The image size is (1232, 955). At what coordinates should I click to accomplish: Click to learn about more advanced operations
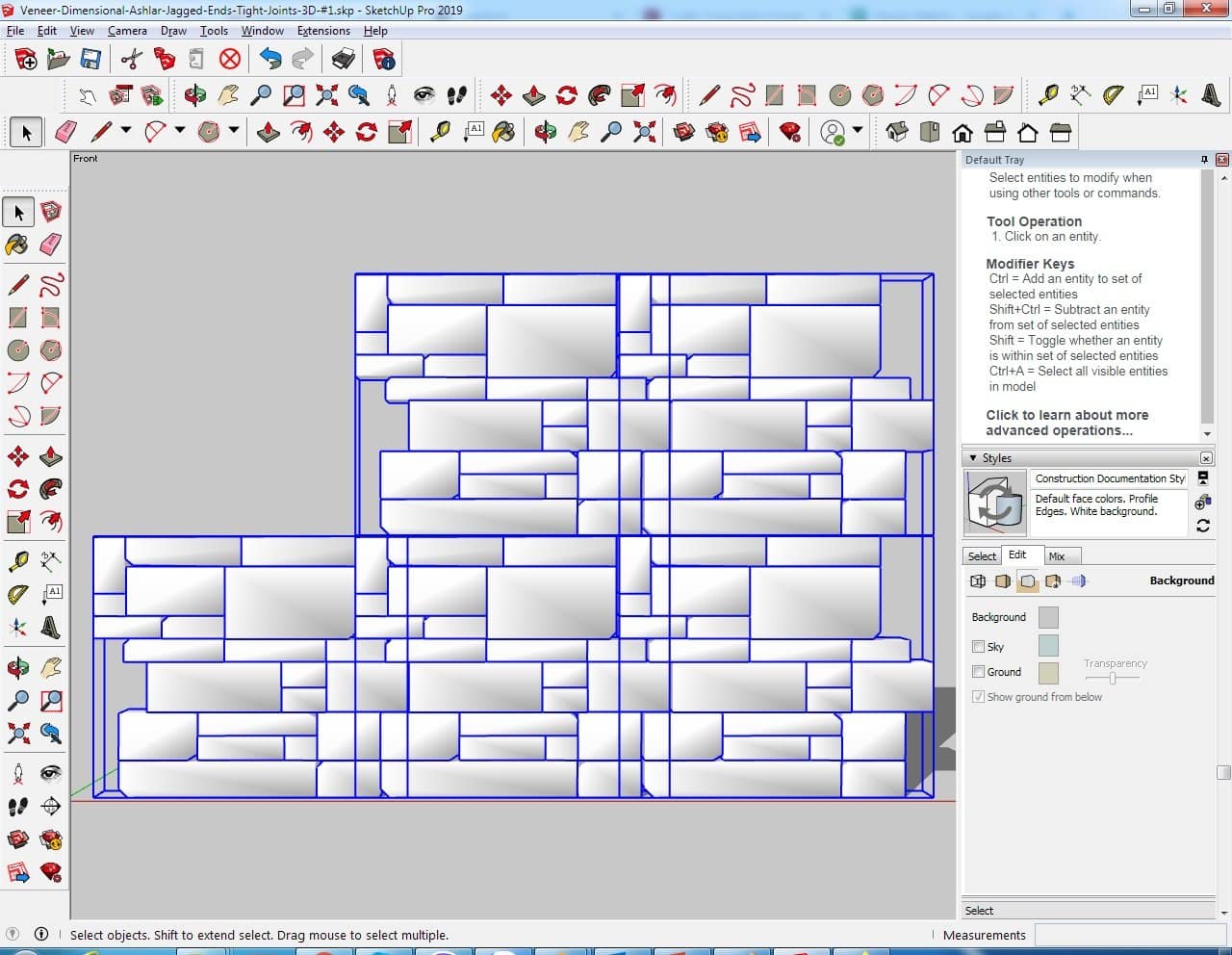(1066, 423)
